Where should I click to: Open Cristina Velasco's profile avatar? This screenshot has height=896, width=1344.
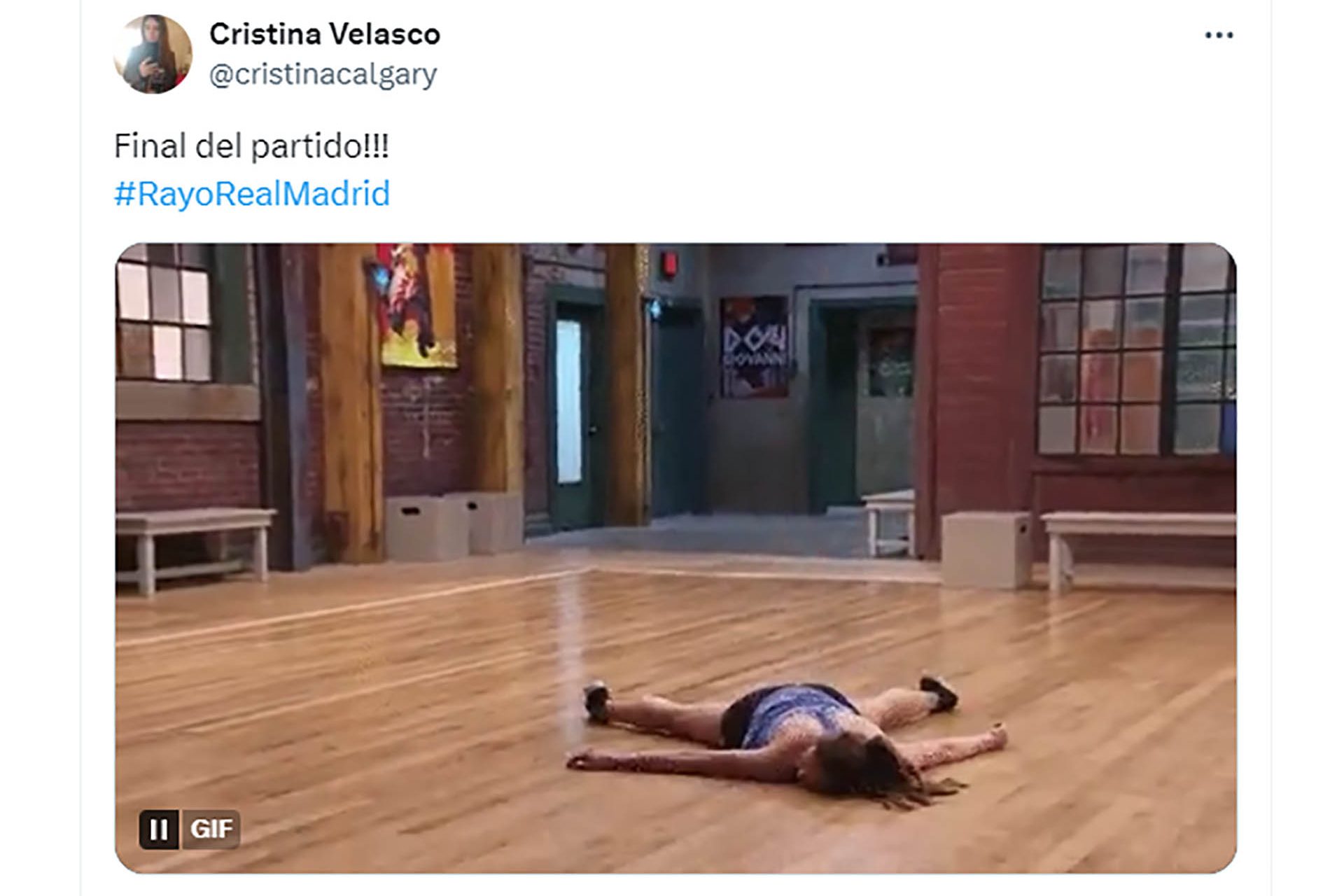click(153, 54)
